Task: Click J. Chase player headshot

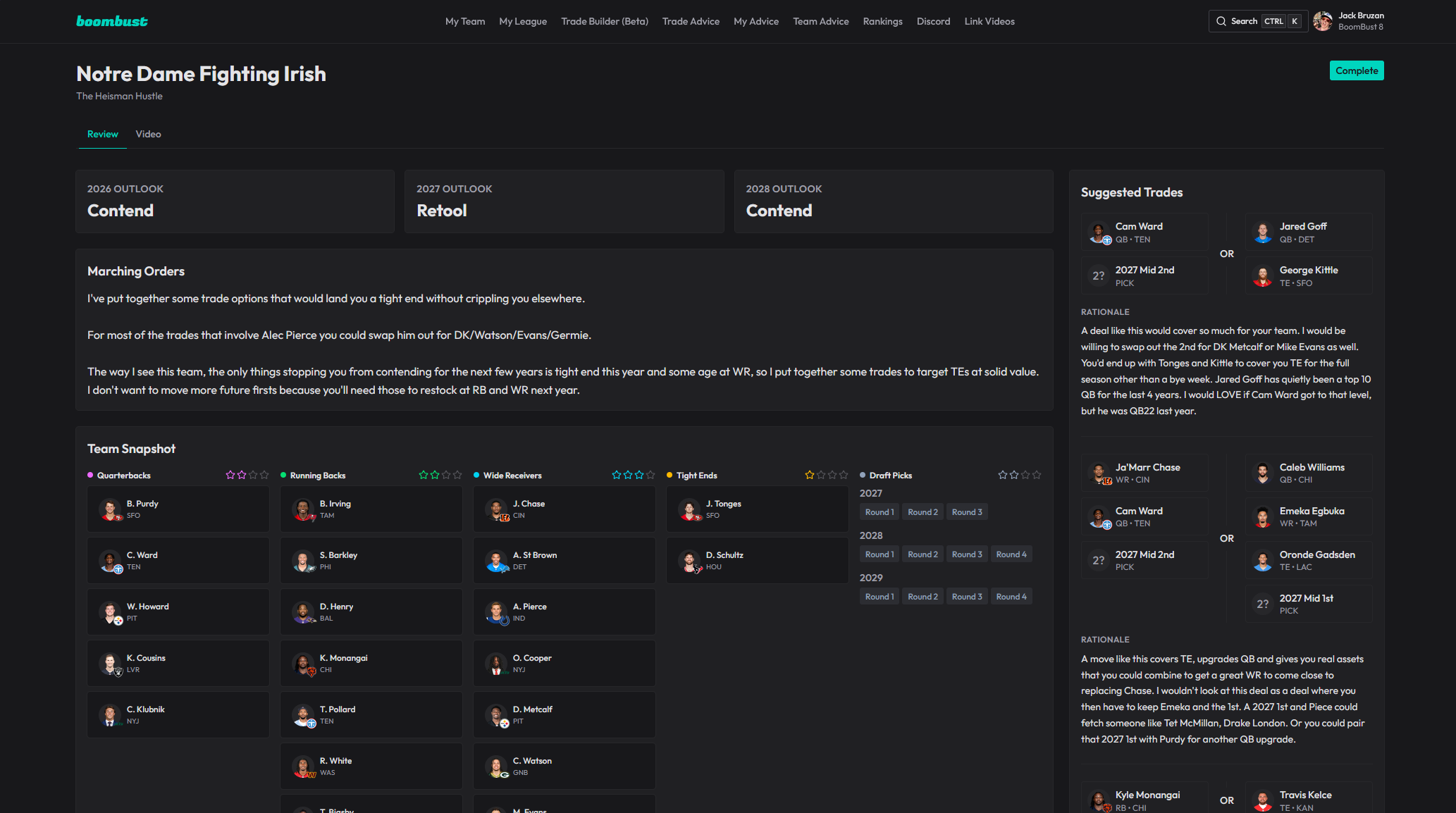Action: (496, 509)
